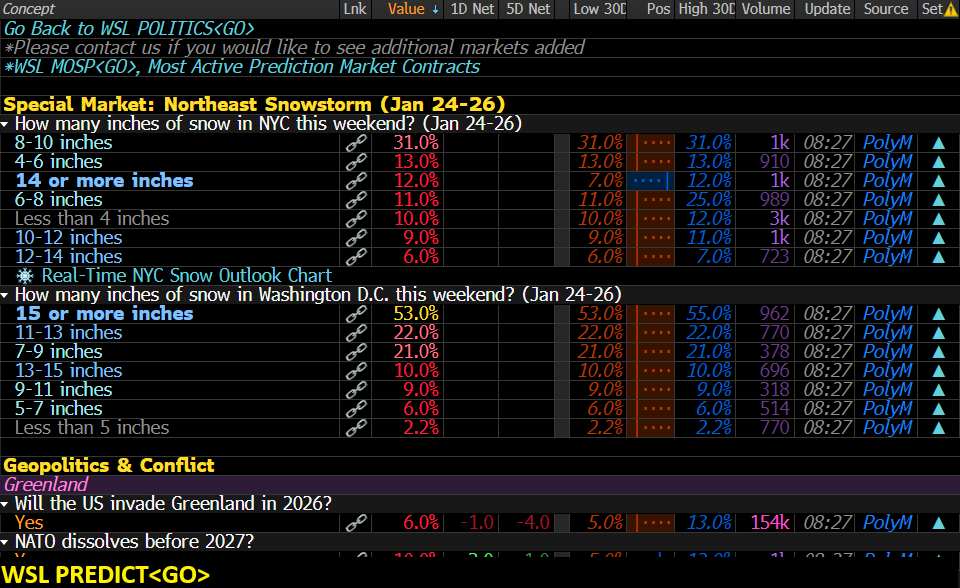Open Real-Time NYC Snow Outlook Chart
Viewport: 960px width, 588px height.
(x=187, y=276)
